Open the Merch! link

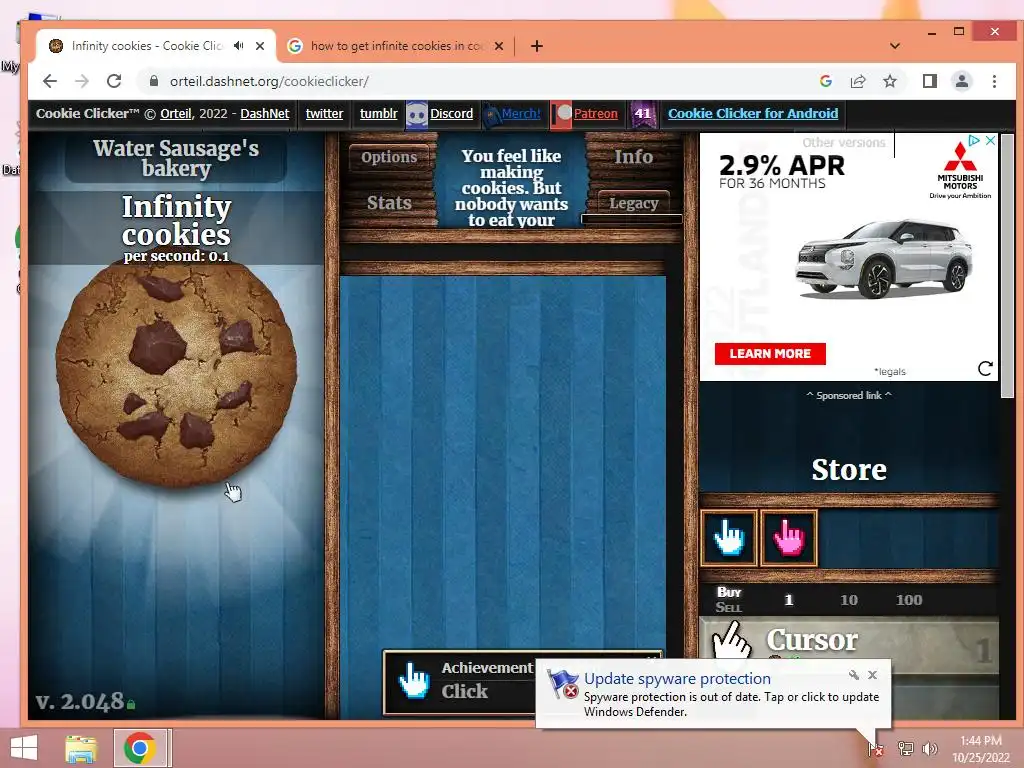tap(521, 114)
